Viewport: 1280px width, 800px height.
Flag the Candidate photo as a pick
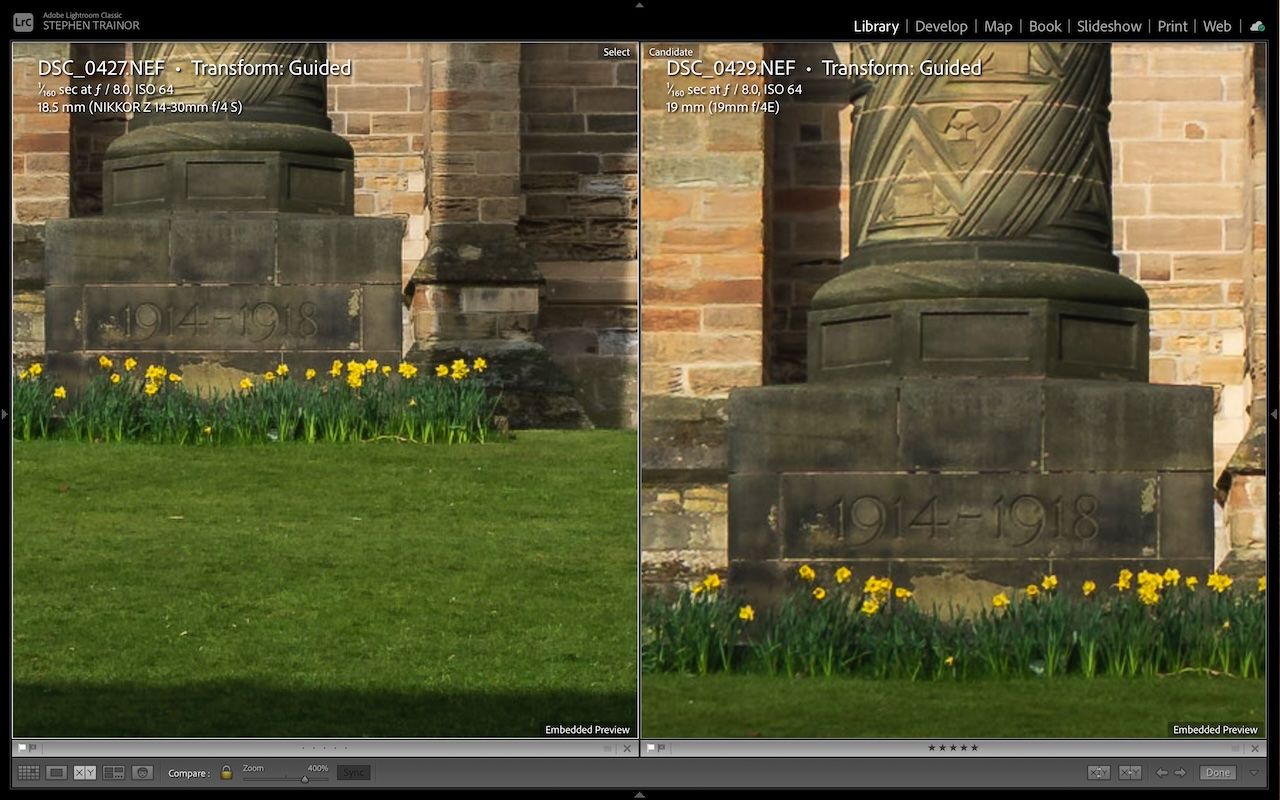(x=652, y=747)
